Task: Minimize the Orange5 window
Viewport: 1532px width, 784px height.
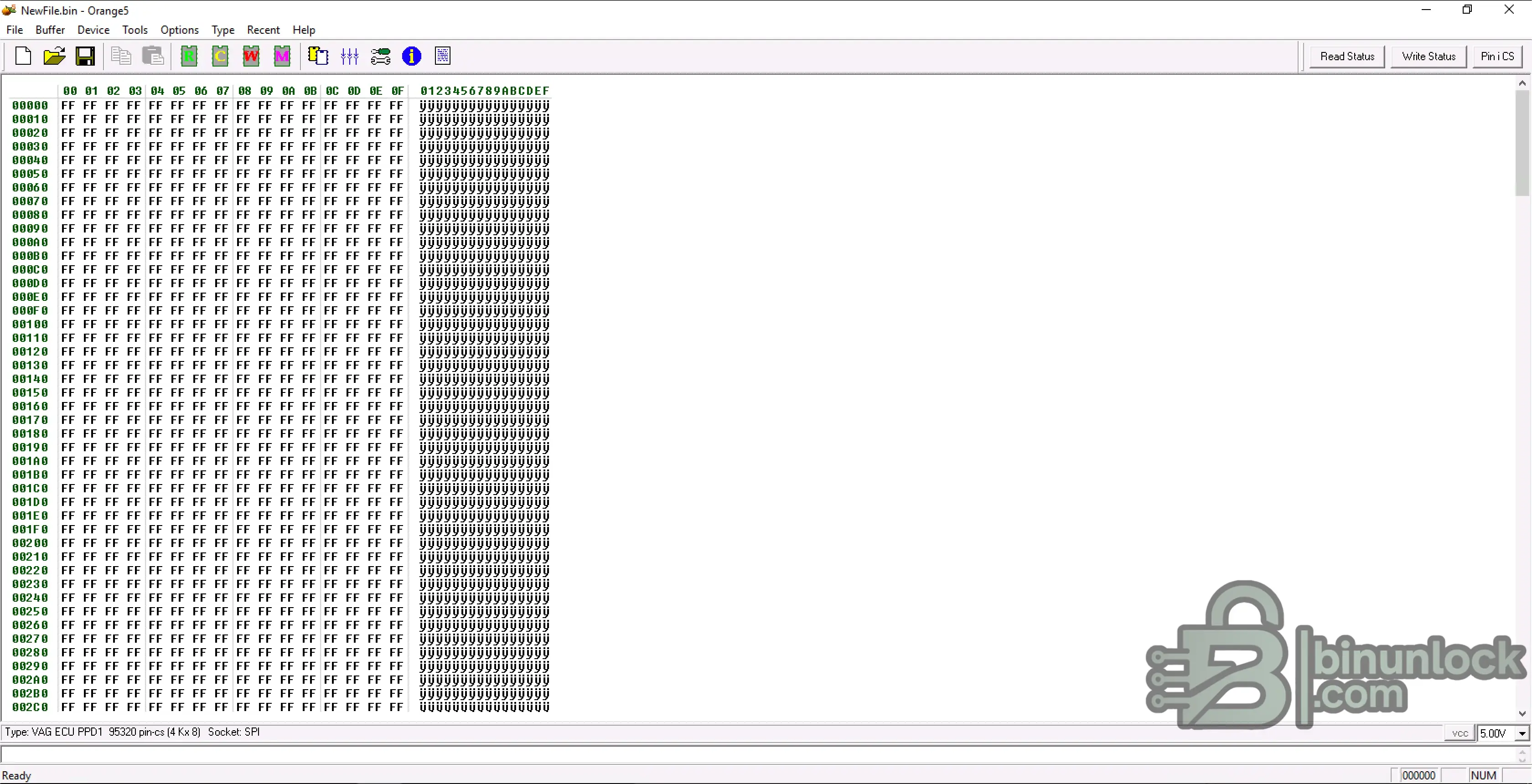Action: click(1426, 10)
